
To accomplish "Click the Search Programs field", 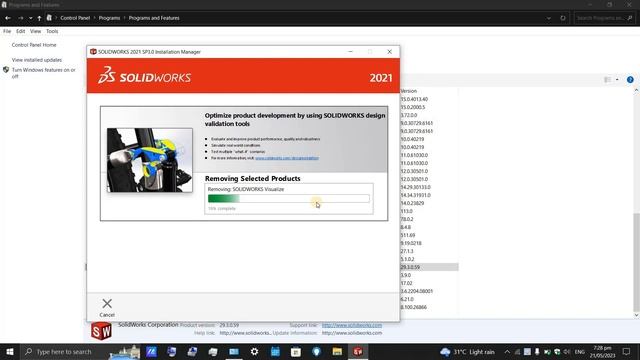I will (604, 18).
